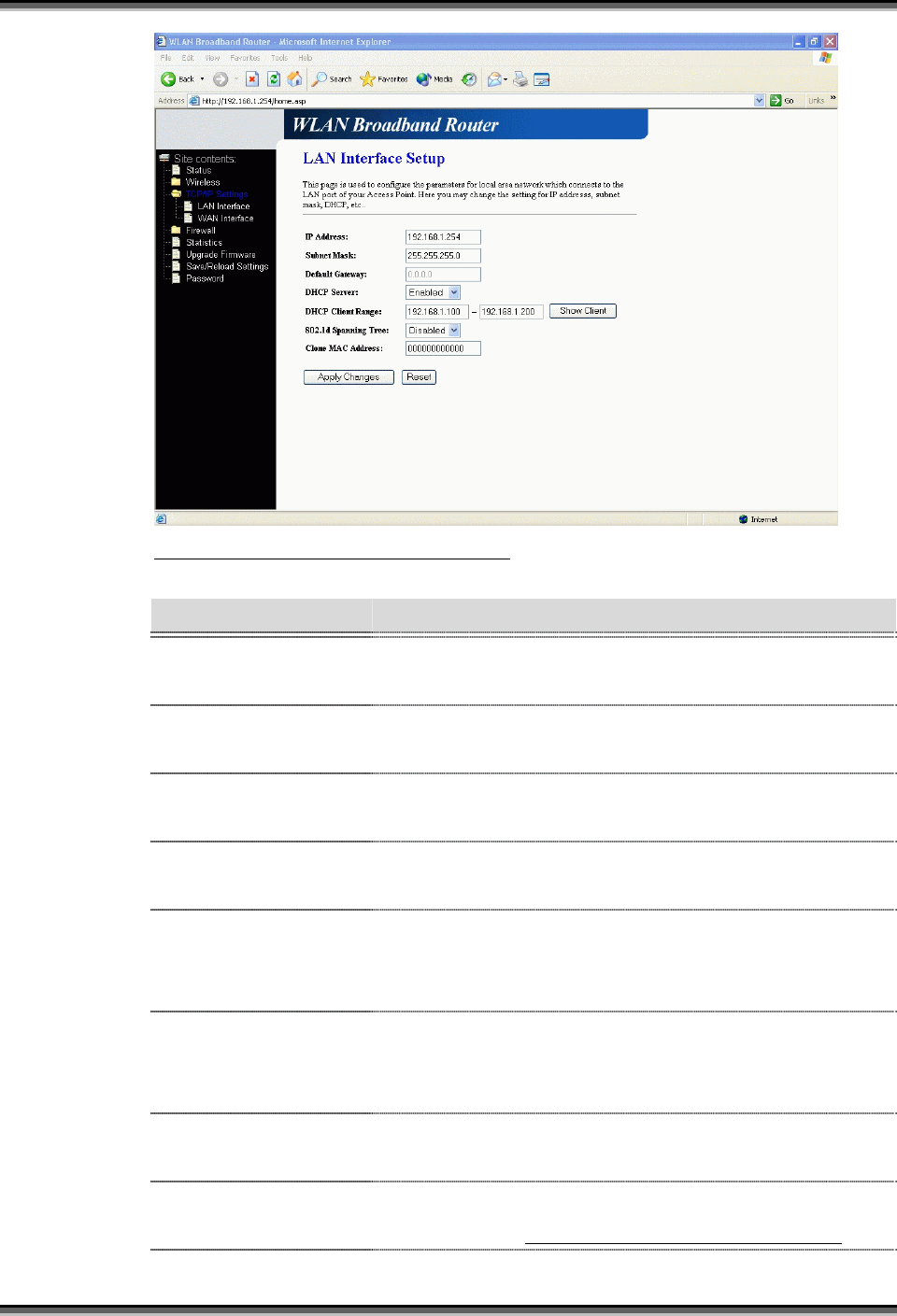Image resolution: width=897 pixels, height=1316 pixels.
Task: Click the Default Gateway input field
Action: click(443, 275)
